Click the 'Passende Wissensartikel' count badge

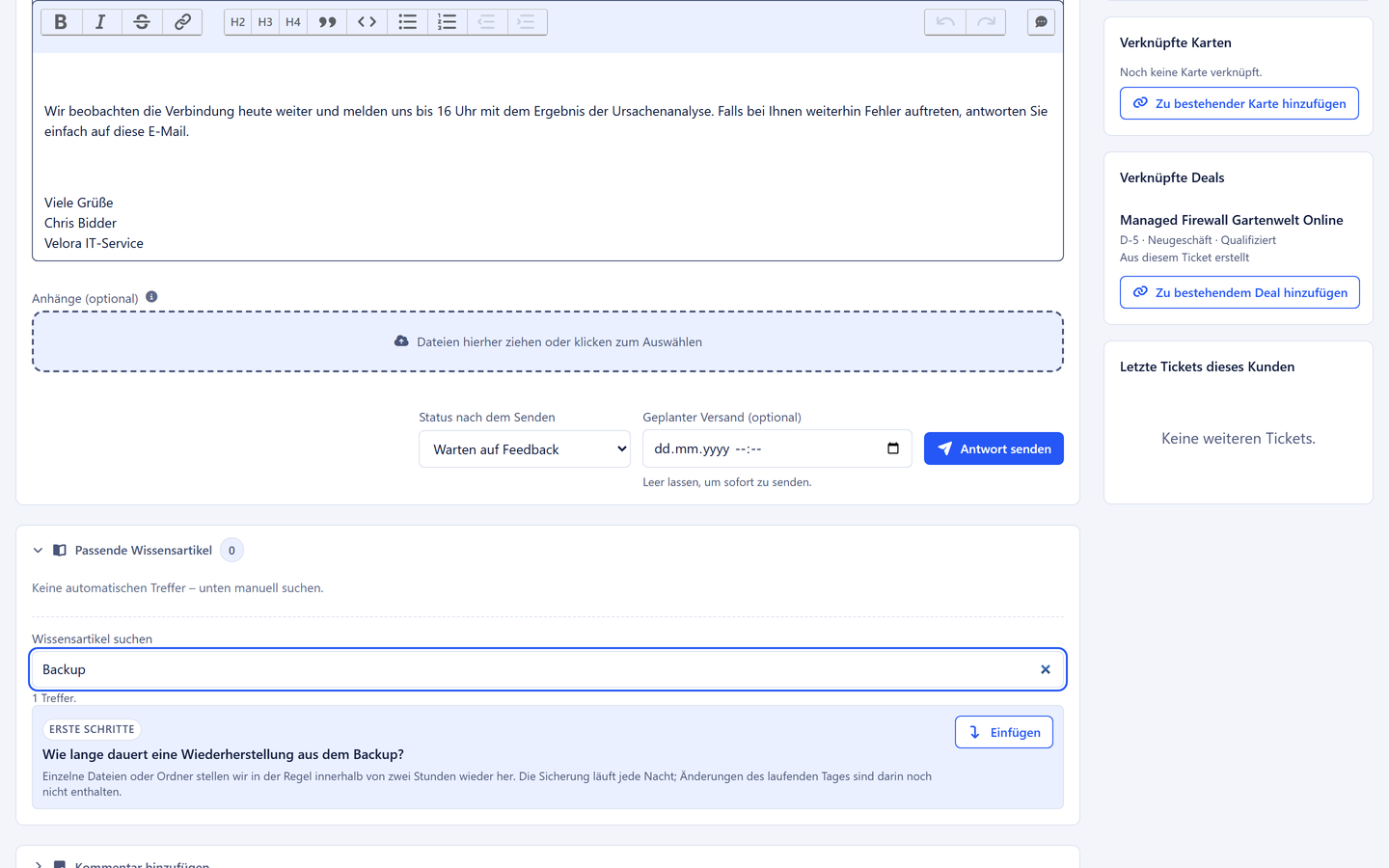click(x=231, y=551)
